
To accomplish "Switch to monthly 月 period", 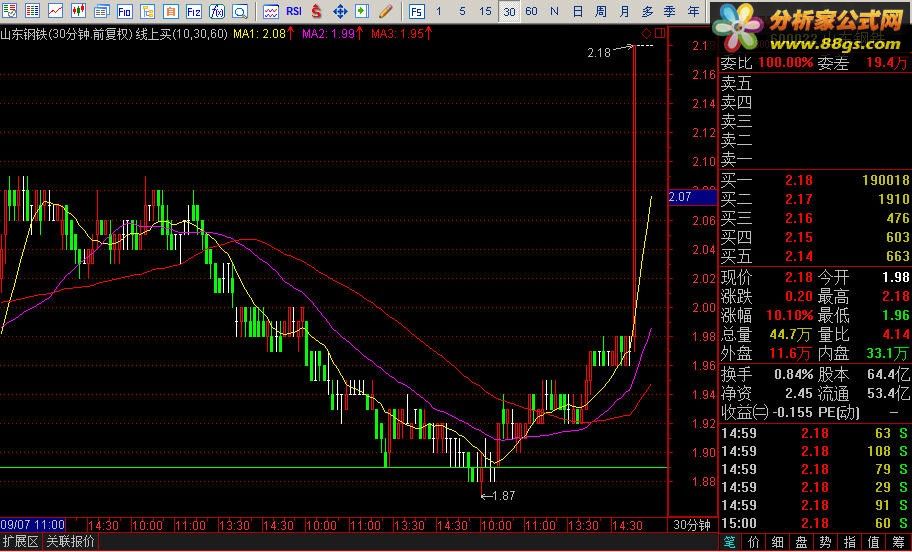I will click(x=624, y=11).
